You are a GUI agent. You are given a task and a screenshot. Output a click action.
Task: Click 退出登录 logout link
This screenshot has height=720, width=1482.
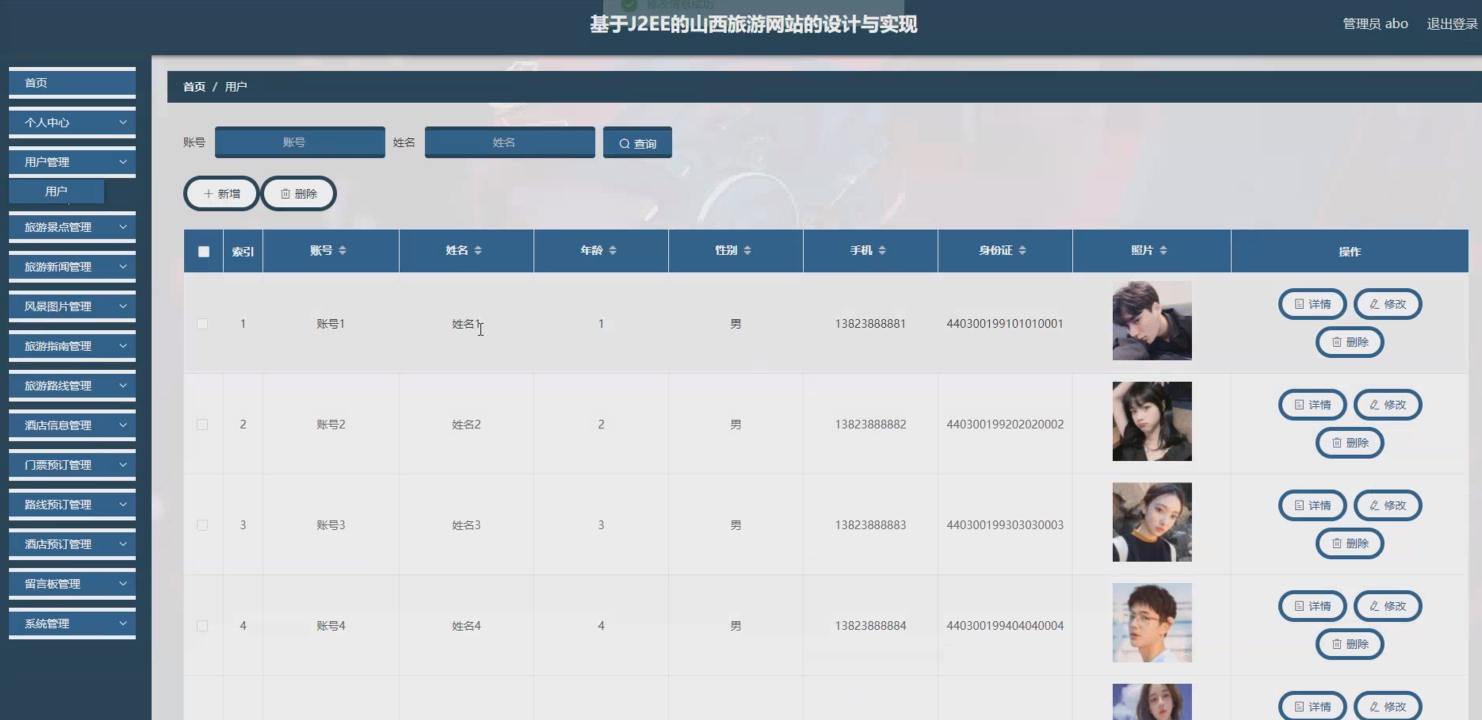point(1452,24)
